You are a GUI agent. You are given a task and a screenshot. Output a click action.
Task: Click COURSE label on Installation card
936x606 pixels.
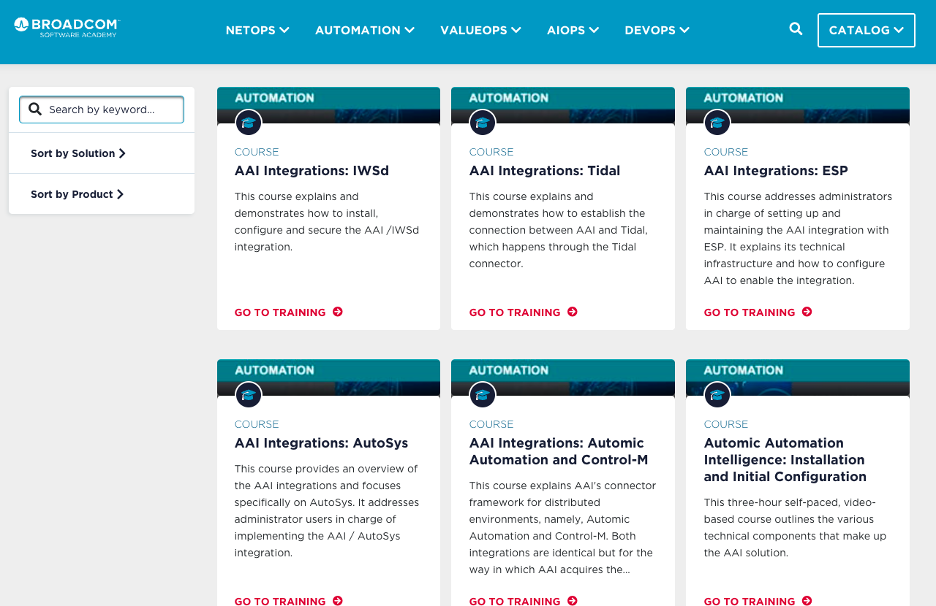pyautogui.click(x=726, y=424)
